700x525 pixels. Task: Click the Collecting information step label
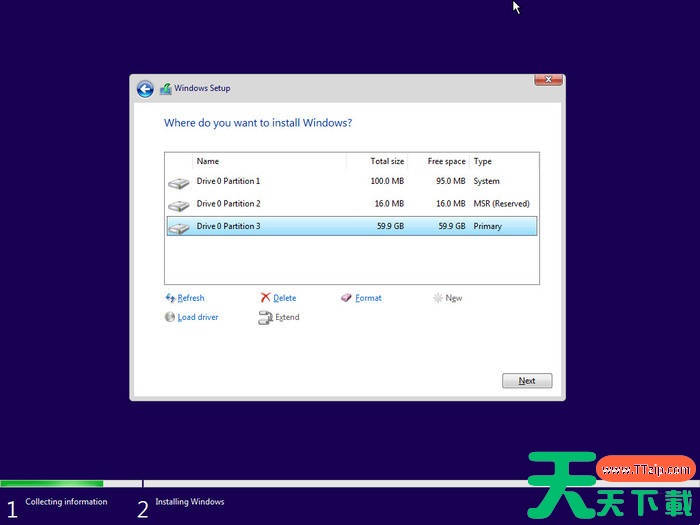click(x=66, y=502)
